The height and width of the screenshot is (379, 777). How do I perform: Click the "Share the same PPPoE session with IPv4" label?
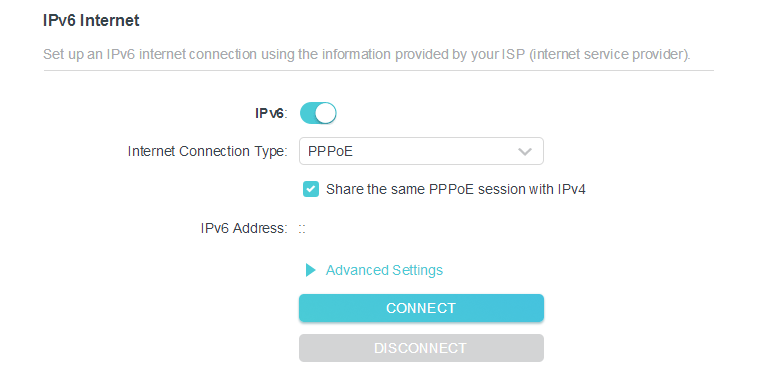(456, 189)
